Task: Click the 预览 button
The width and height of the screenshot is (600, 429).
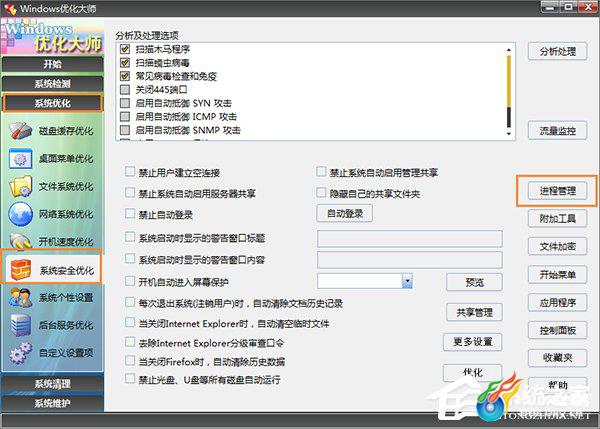Action: (x=474, y=282)
